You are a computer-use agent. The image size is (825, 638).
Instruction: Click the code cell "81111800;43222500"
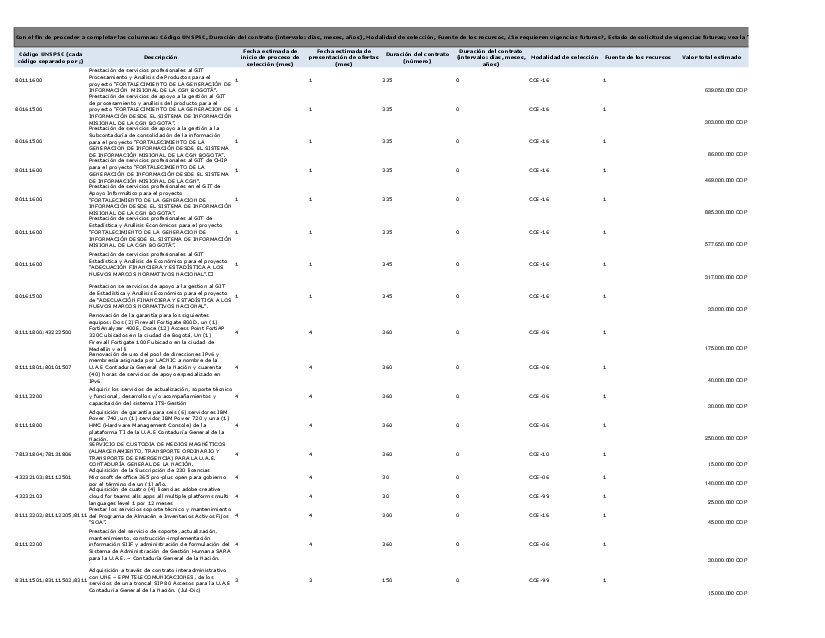click(43, 332)
